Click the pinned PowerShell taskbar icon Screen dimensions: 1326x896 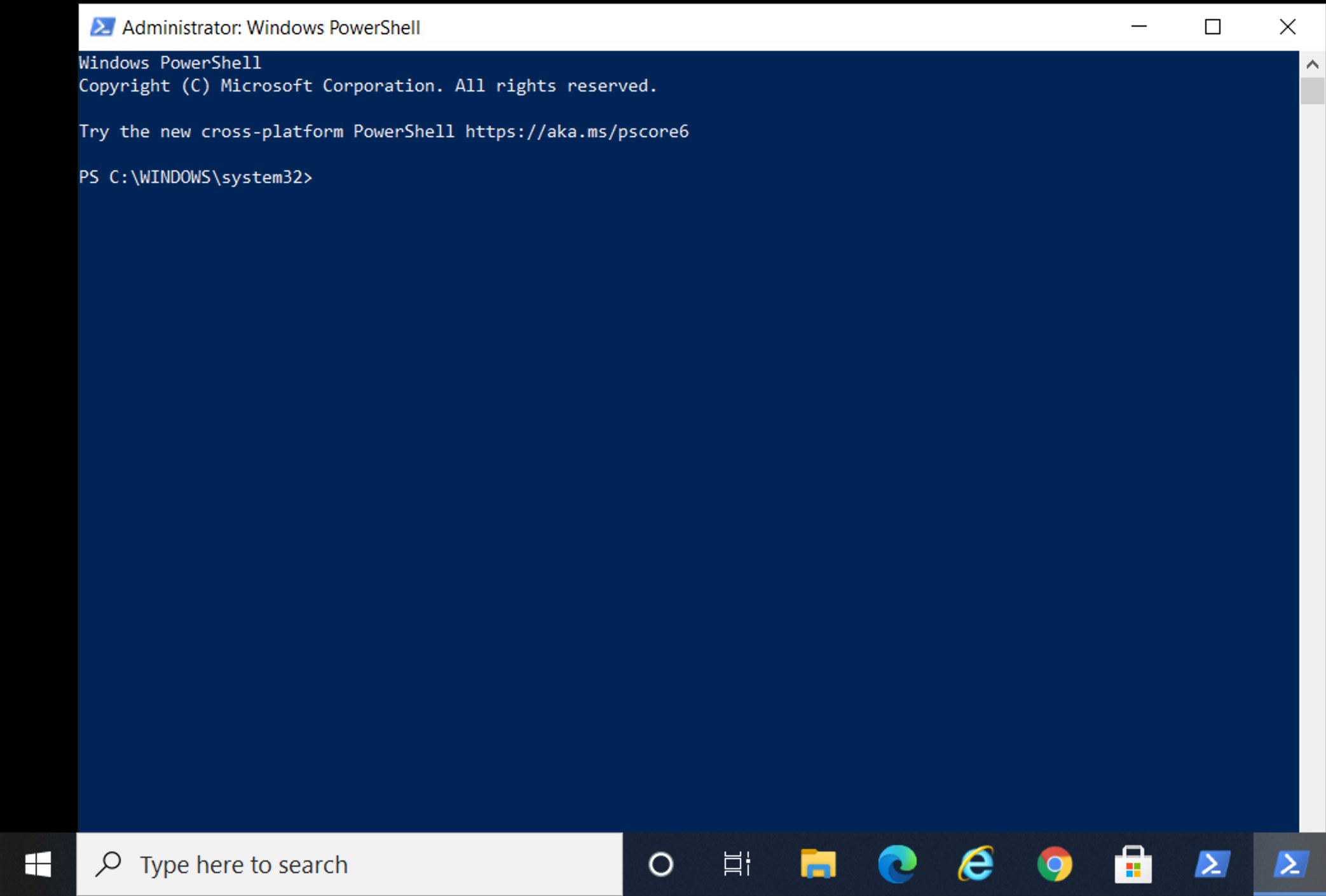coord(1212,864)
